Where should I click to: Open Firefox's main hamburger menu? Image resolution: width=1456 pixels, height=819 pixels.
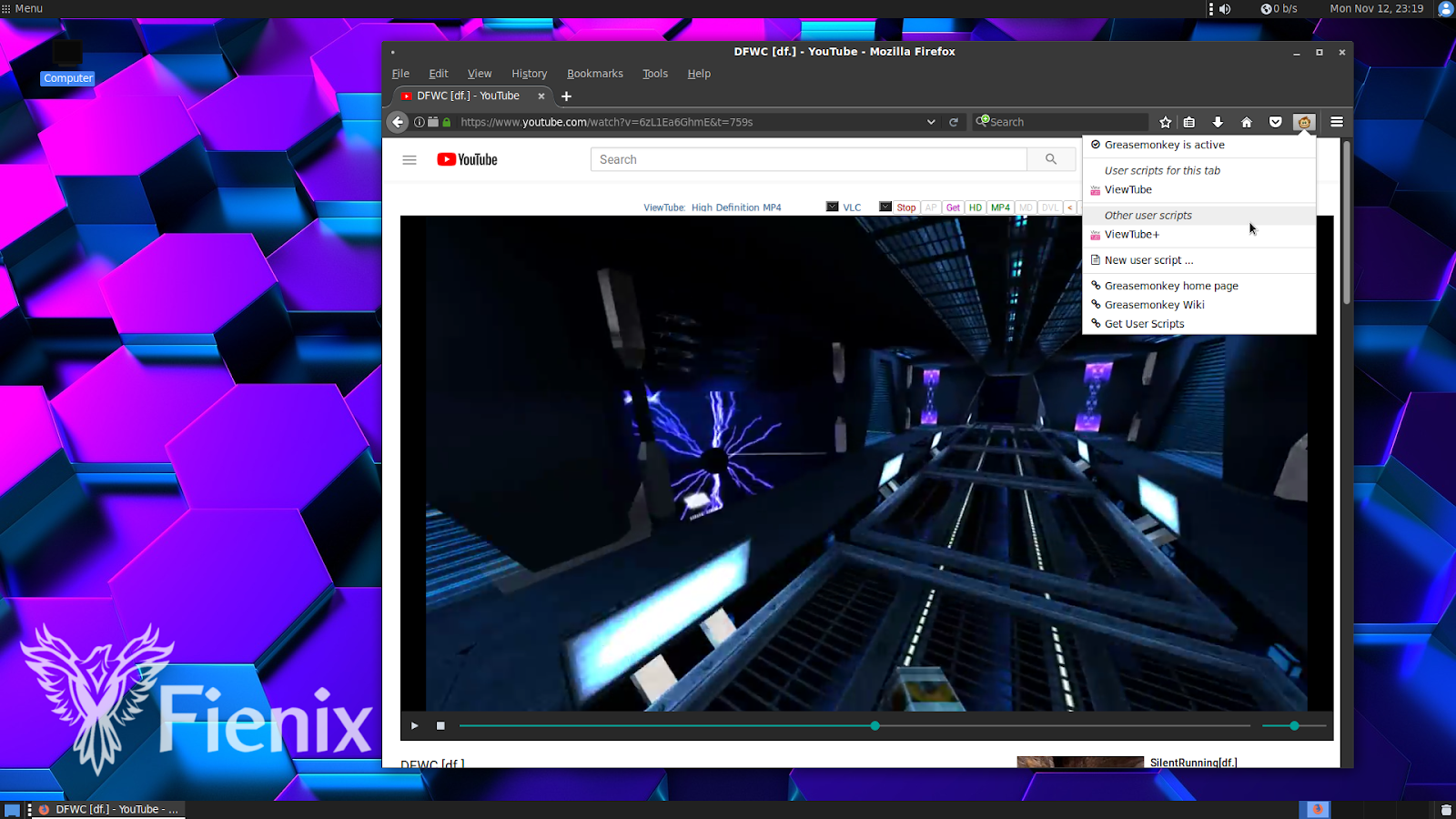[1337, 121]
